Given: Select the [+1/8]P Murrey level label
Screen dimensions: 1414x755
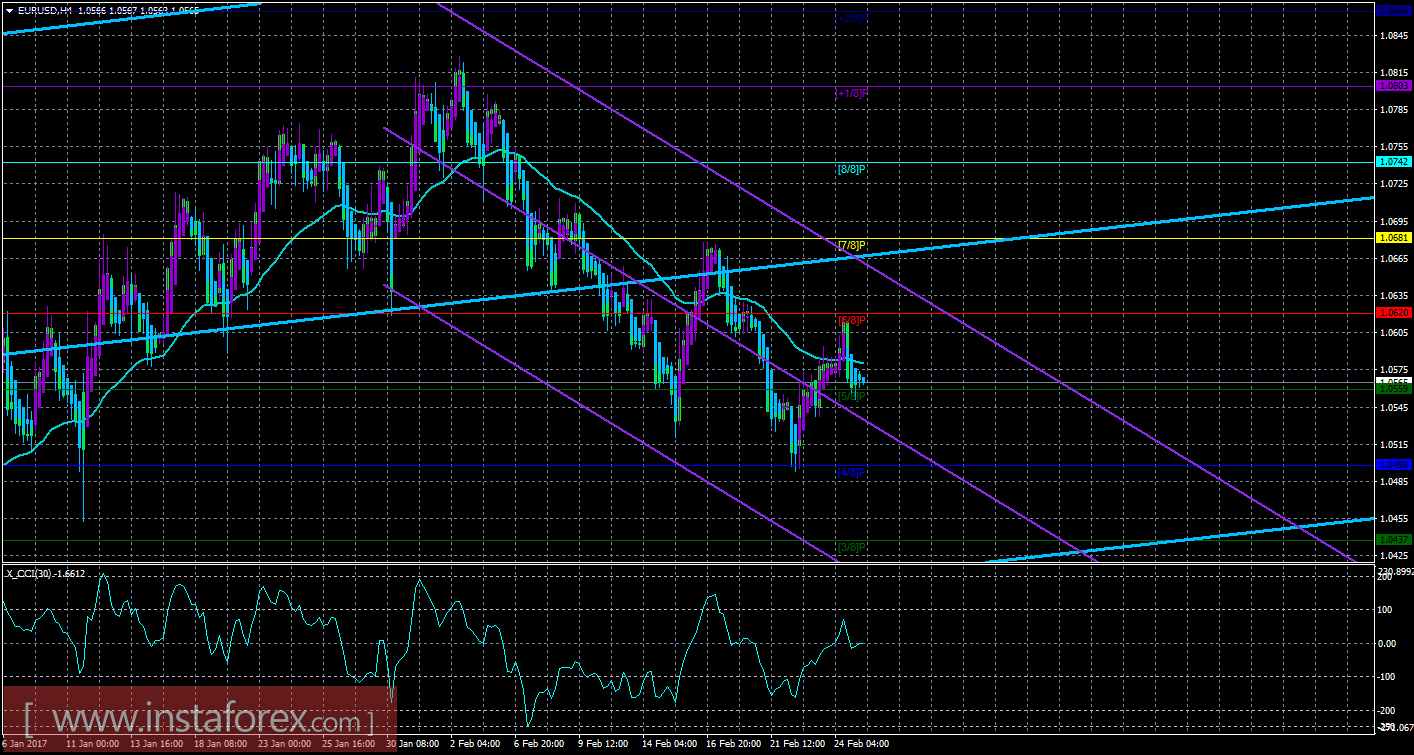Looking at the screenshot, I should (x=851, y=93).
